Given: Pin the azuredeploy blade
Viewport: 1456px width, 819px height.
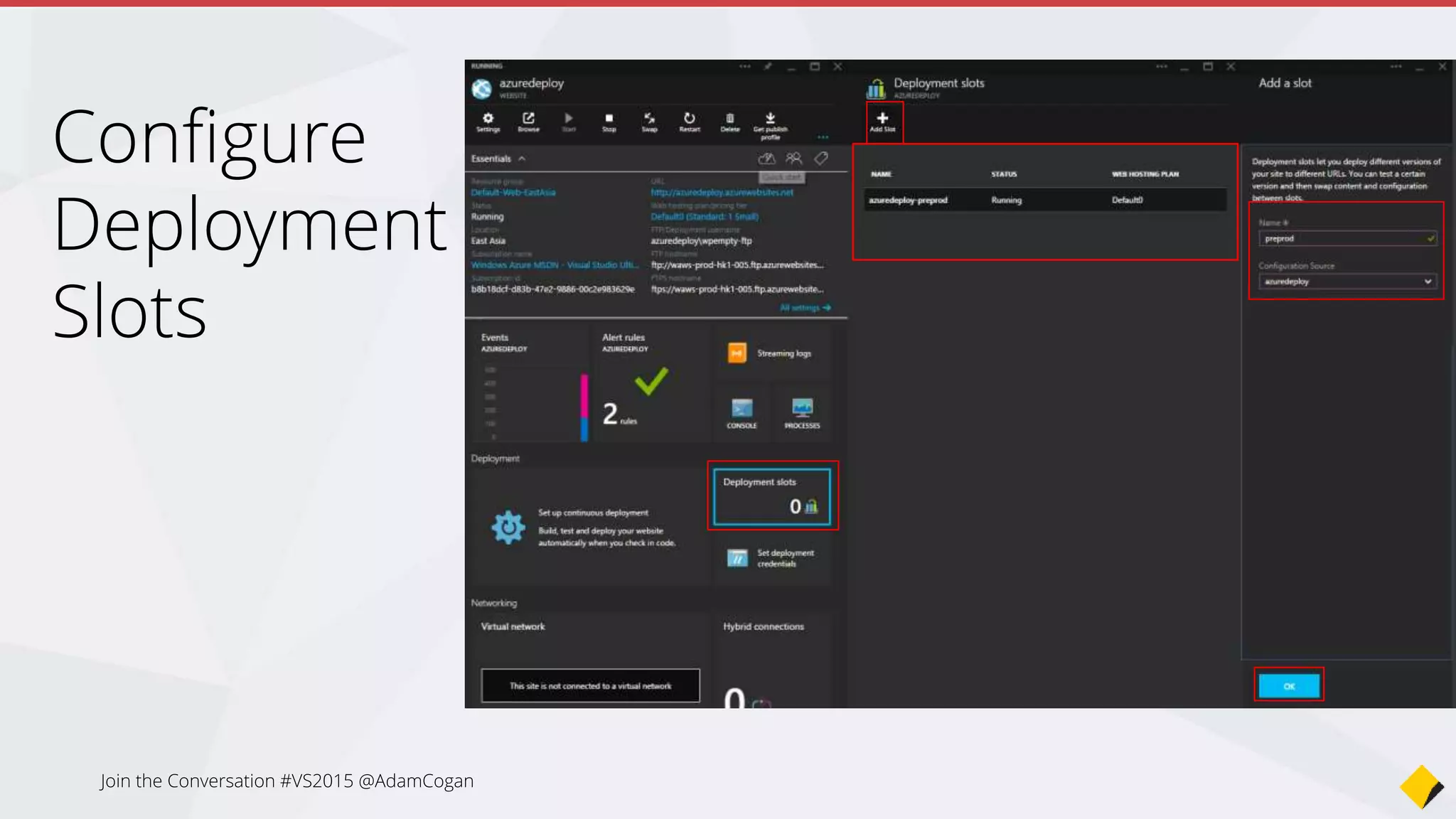Looking at the screenshot, I should click(768, 66).
